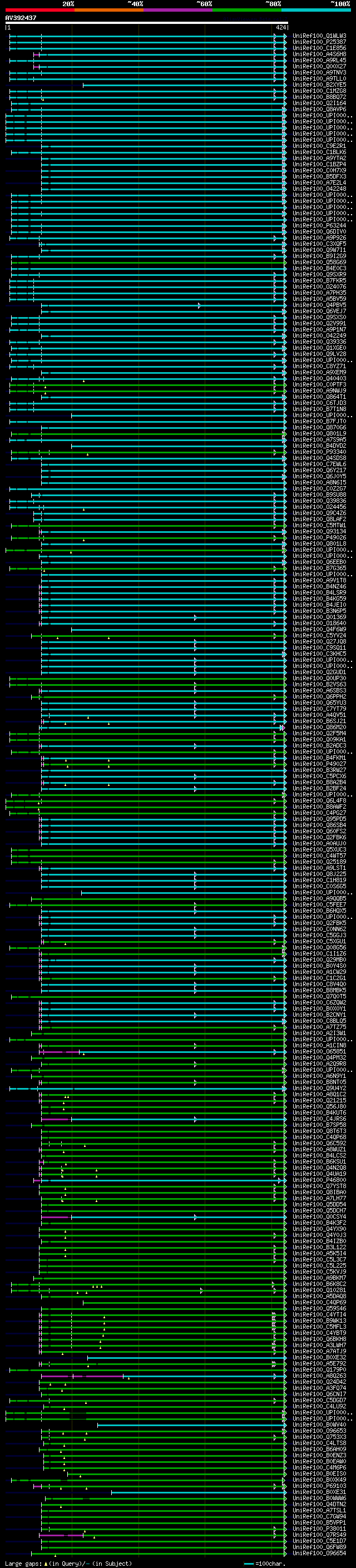Screen dimensions: 356x1568
Task: Open UniRef100_C1BLK6 hit
Action: [319, 152]
